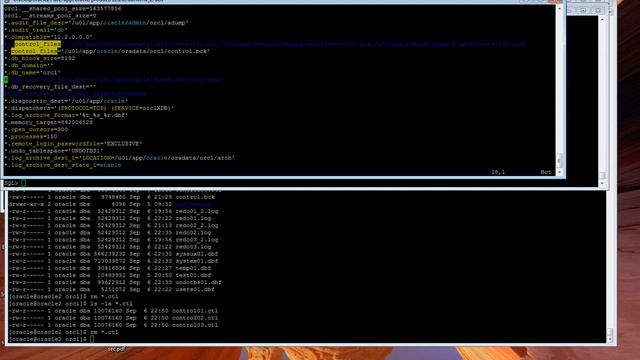Screen dimensions: 640x360
Task: Click the users01.dbf file row
Action: pos(112,289)
